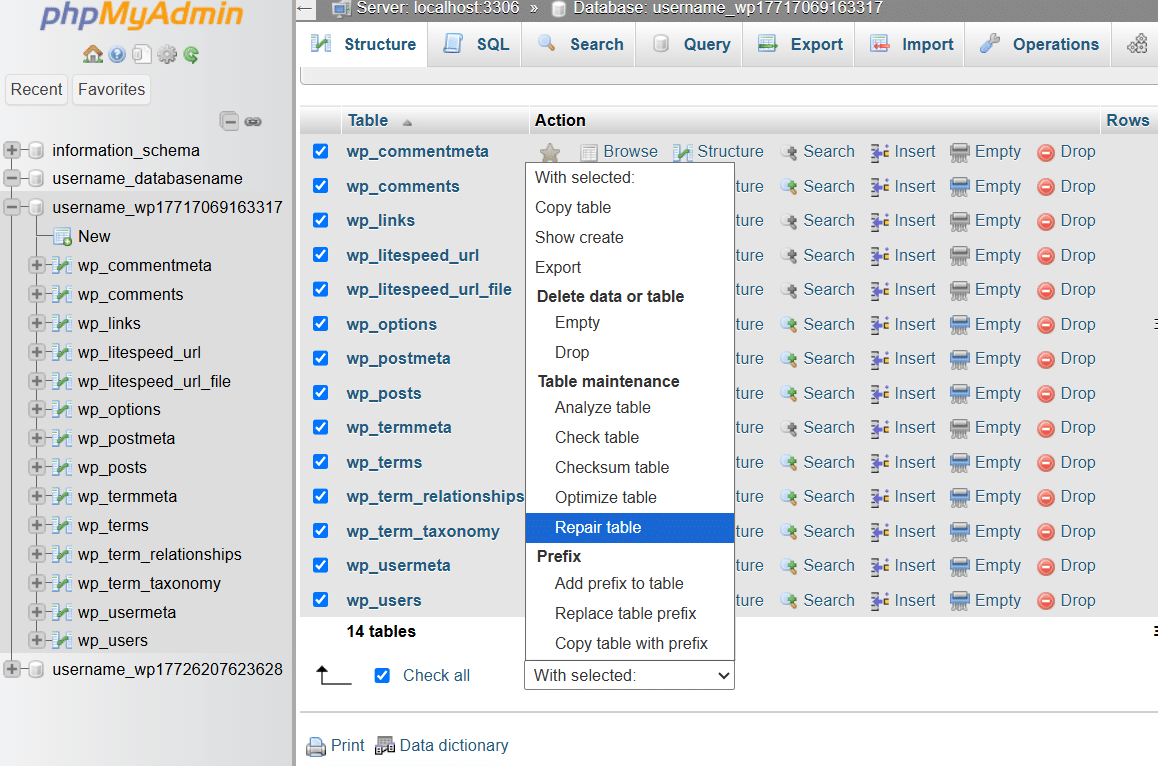
Task: Click wp_commentmeta table icon in sidebar tree
Action: pyautogui.click(x=63, y=265)
